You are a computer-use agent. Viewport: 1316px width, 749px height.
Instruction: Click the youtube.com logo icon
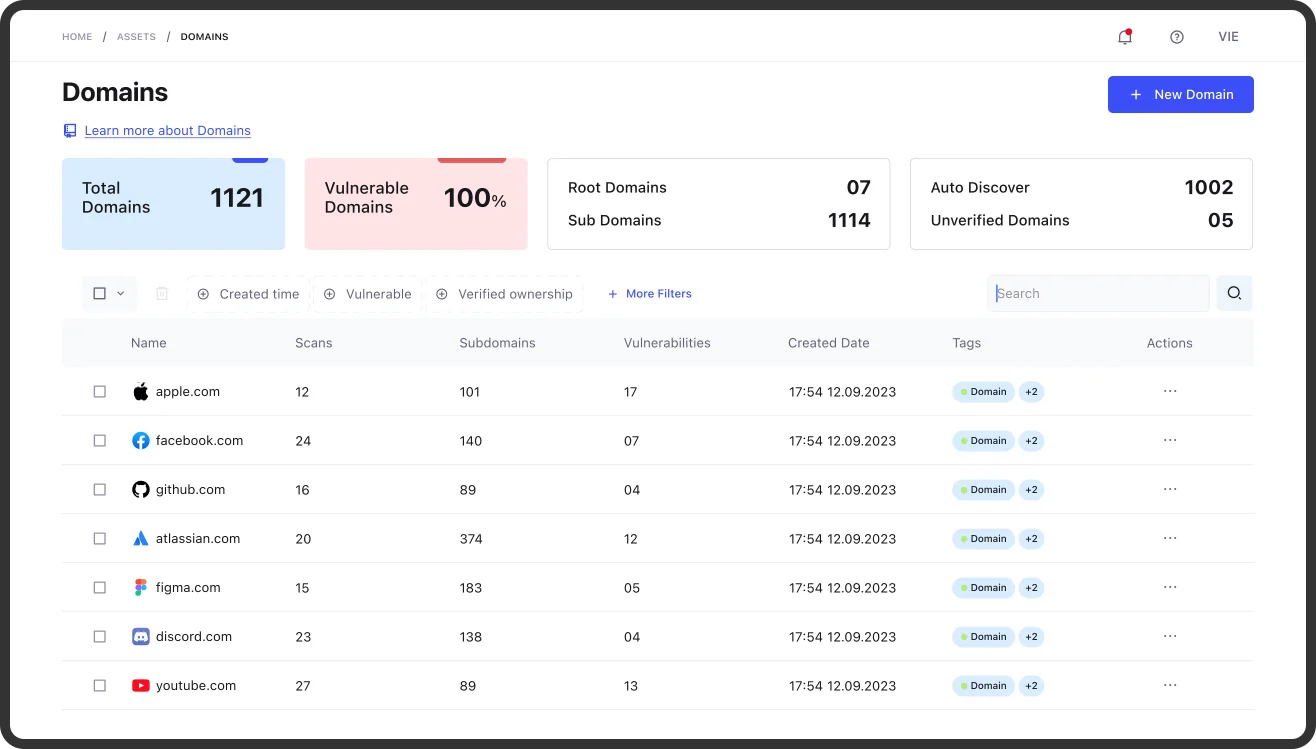141,686
